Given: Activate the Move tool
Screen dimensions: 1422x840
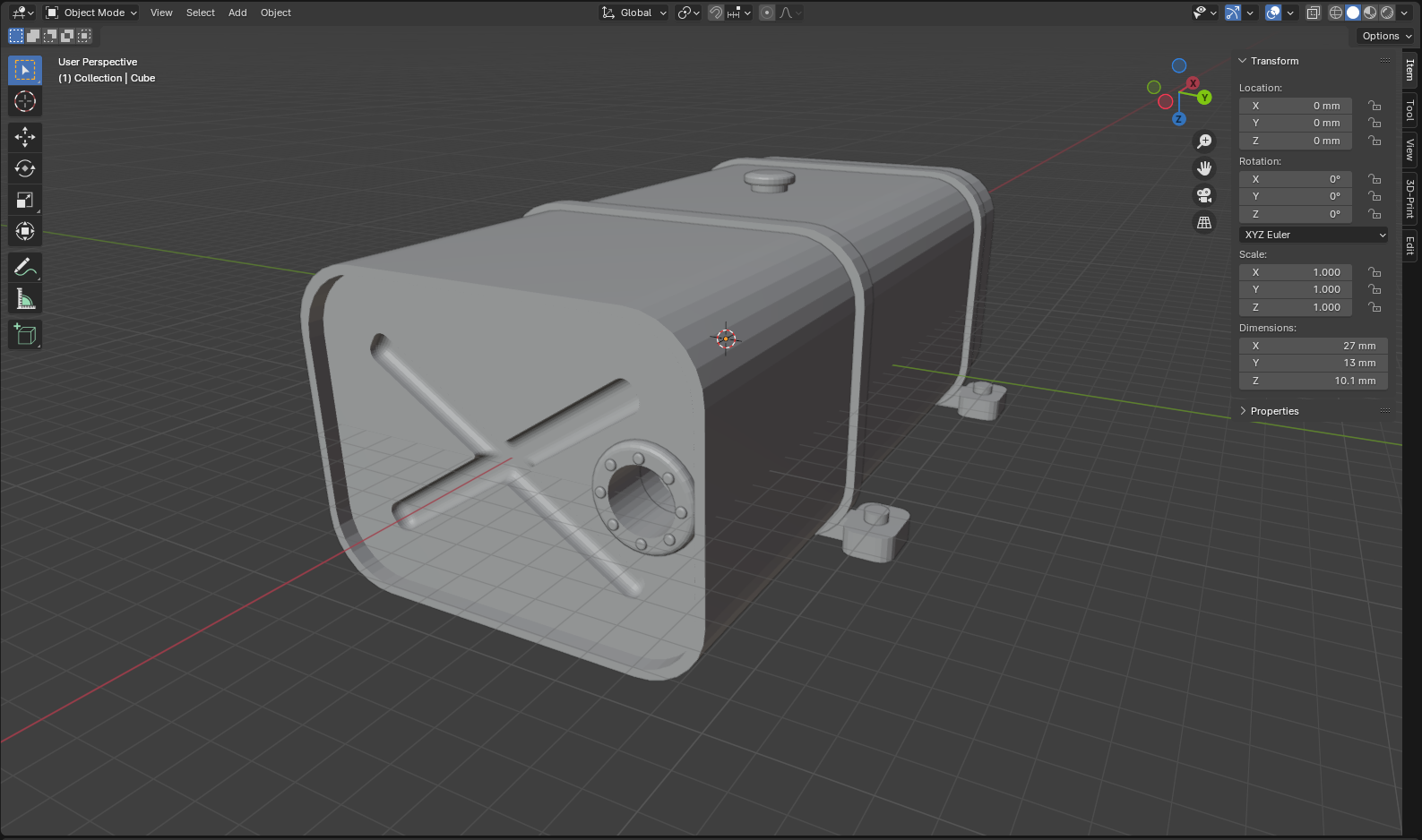Looking at the screenshot, I should [x=25, y=136].
